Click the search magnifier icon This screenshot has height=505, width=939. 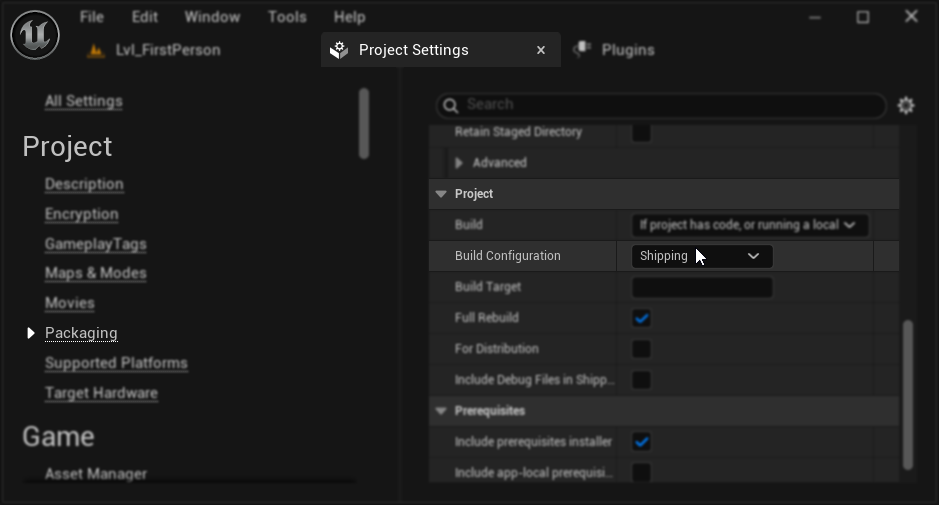tap(450, 105)
